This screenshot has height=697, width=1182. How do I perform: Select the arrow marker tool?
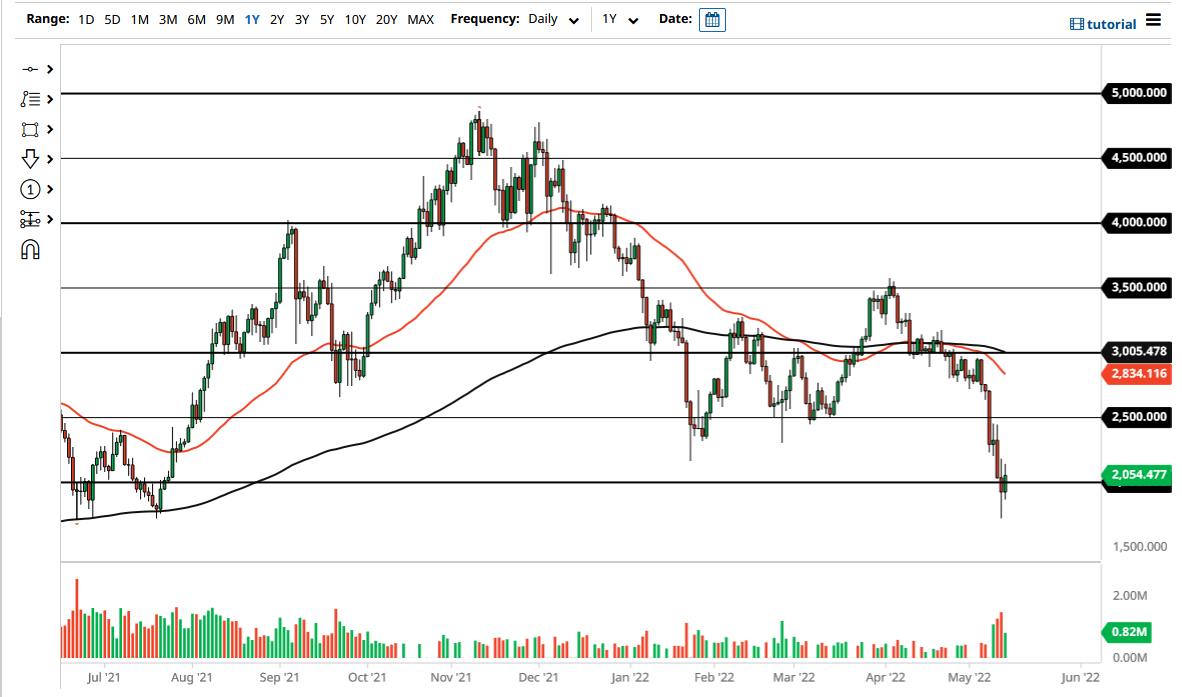click(29, 159)
